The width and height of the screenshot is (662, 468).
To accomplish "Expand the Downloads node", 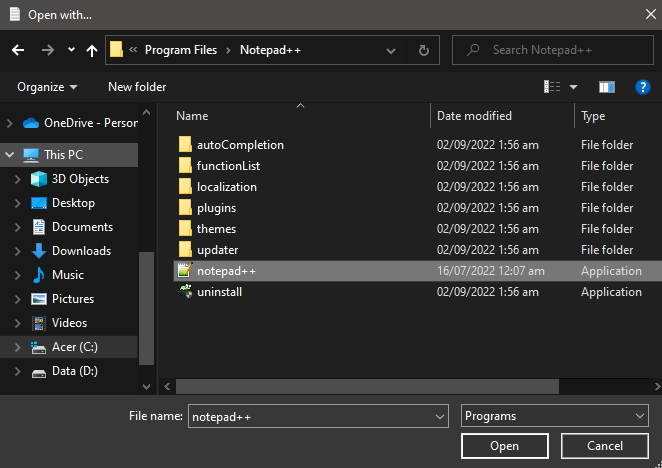I will click(x=18, y=251).
